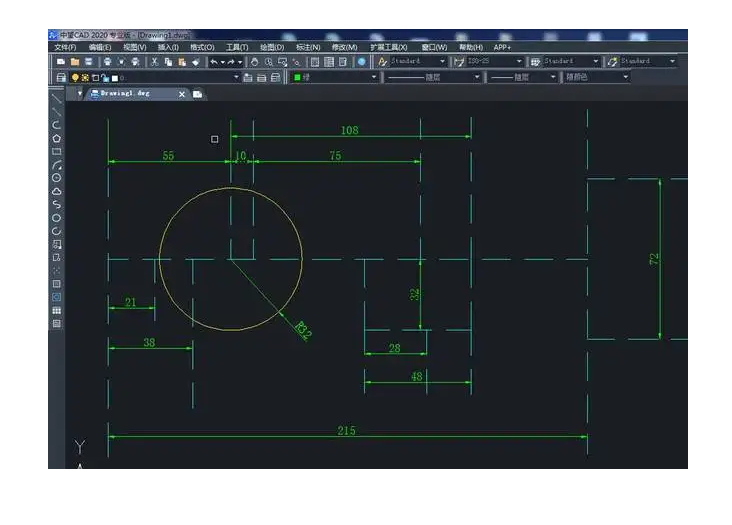
Task: Click the new drawing tab button
Action: coord(198,94)
